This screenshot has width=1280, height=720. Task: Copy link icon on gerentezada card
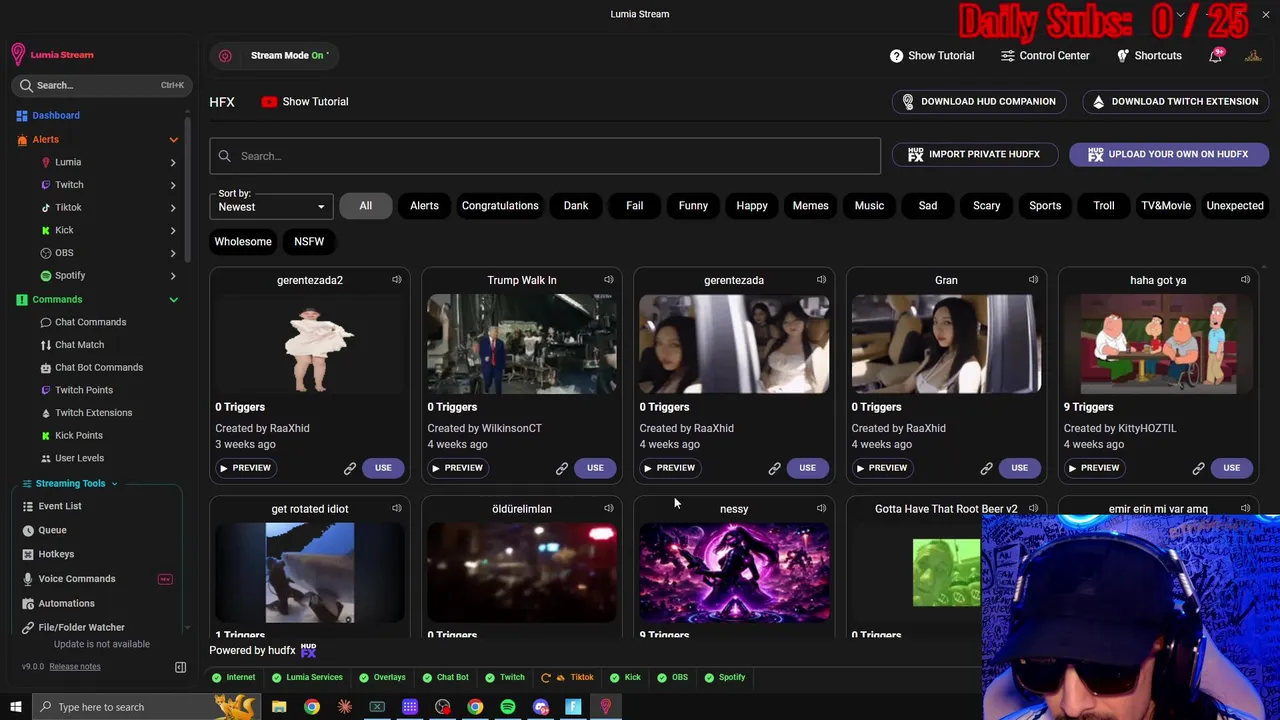pos(774,468)
